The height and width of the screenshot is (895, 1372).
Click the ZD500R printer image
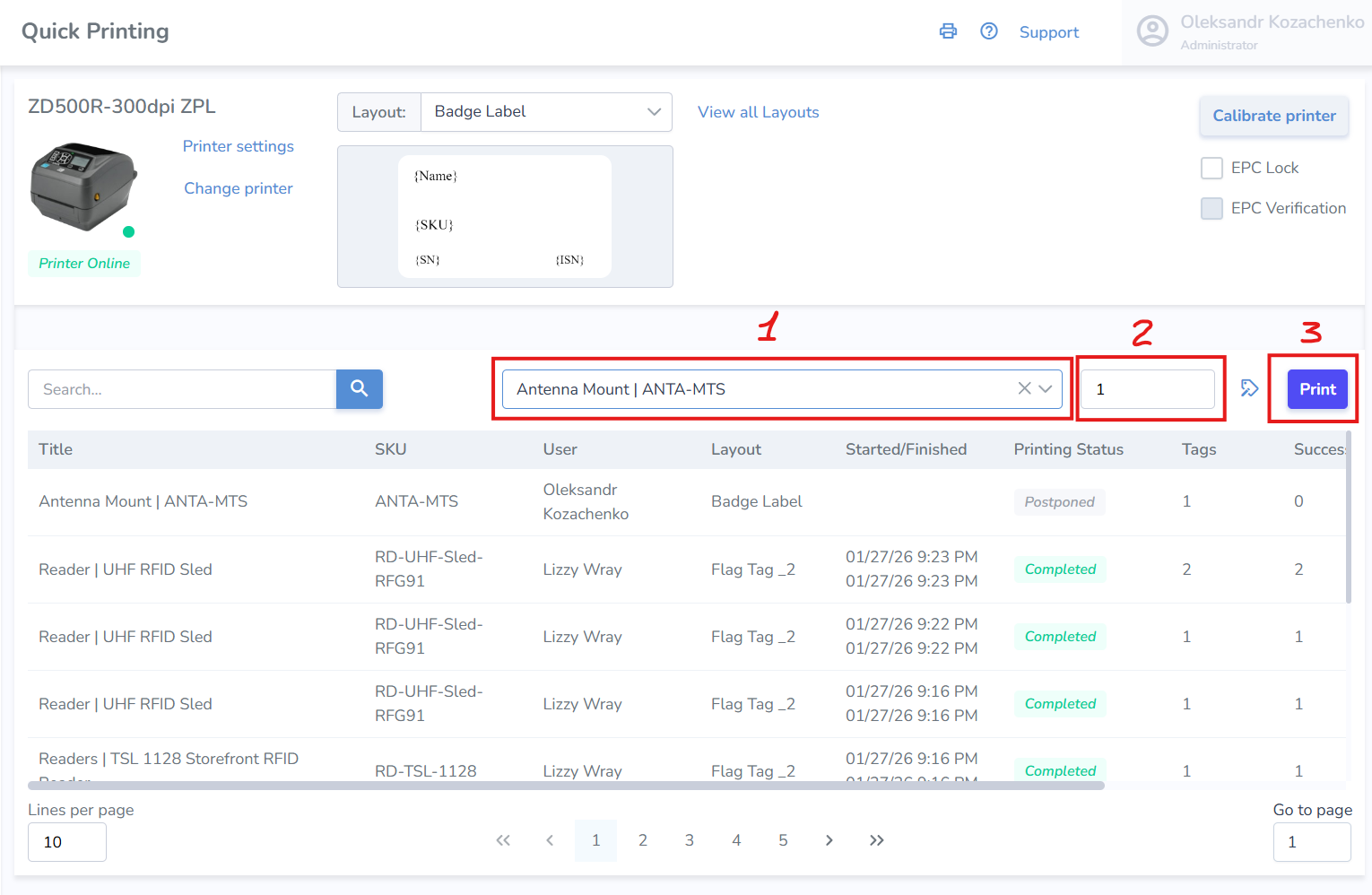[83, 187]
